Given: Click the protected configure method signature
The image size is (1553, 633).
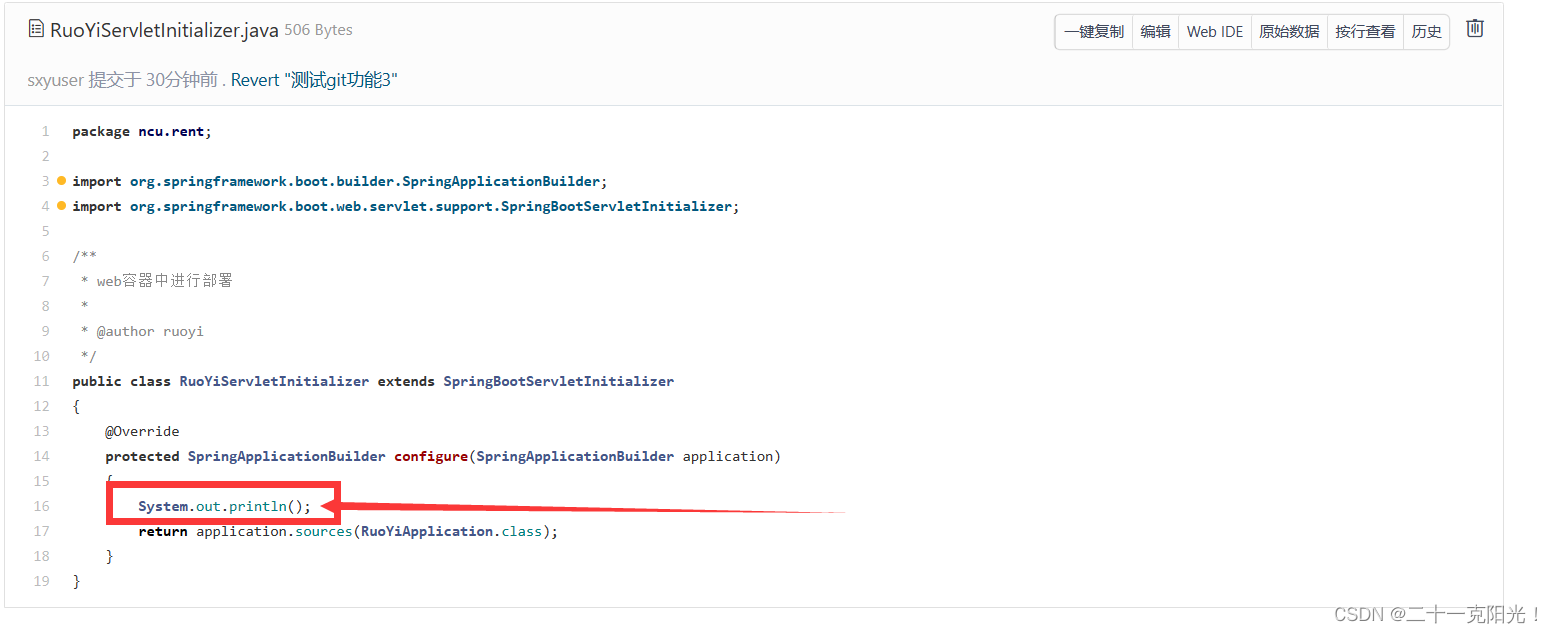Looking at the screenshot, I should point(443,456).
